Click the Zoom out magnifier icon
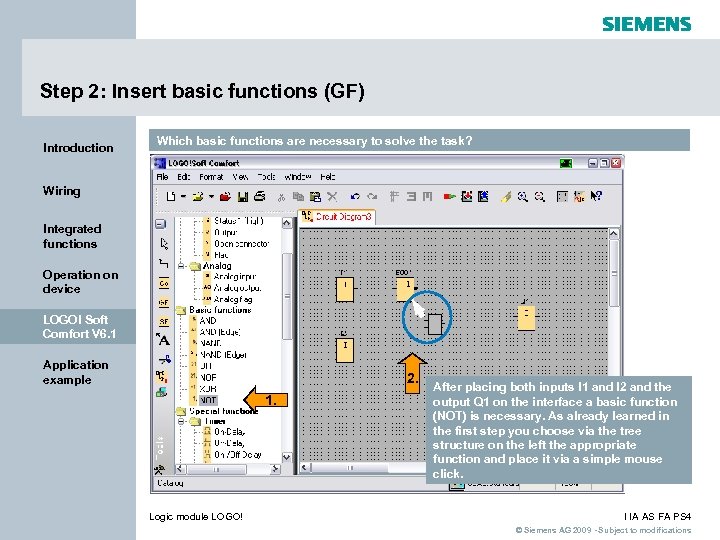Viewport: 720px width, 540px height. coord(540,197)
